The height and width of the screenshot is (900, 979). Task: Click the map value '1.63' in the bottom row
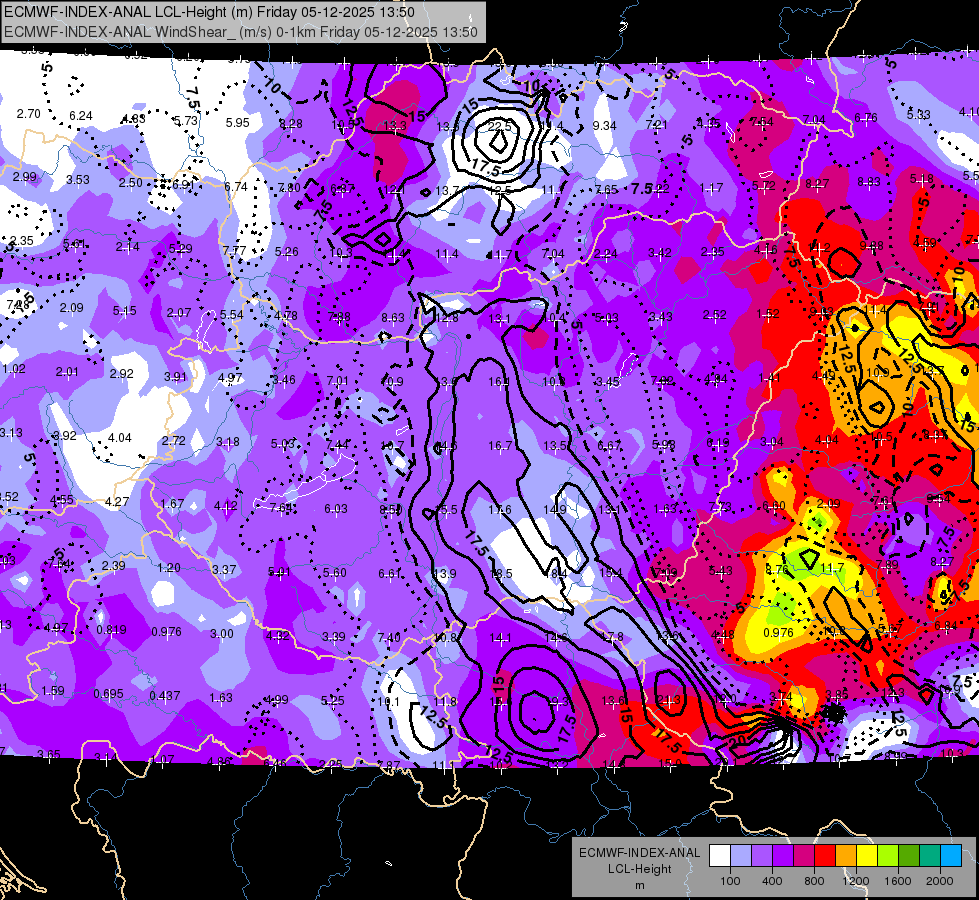pyautogui.click(x=220, y=698)
